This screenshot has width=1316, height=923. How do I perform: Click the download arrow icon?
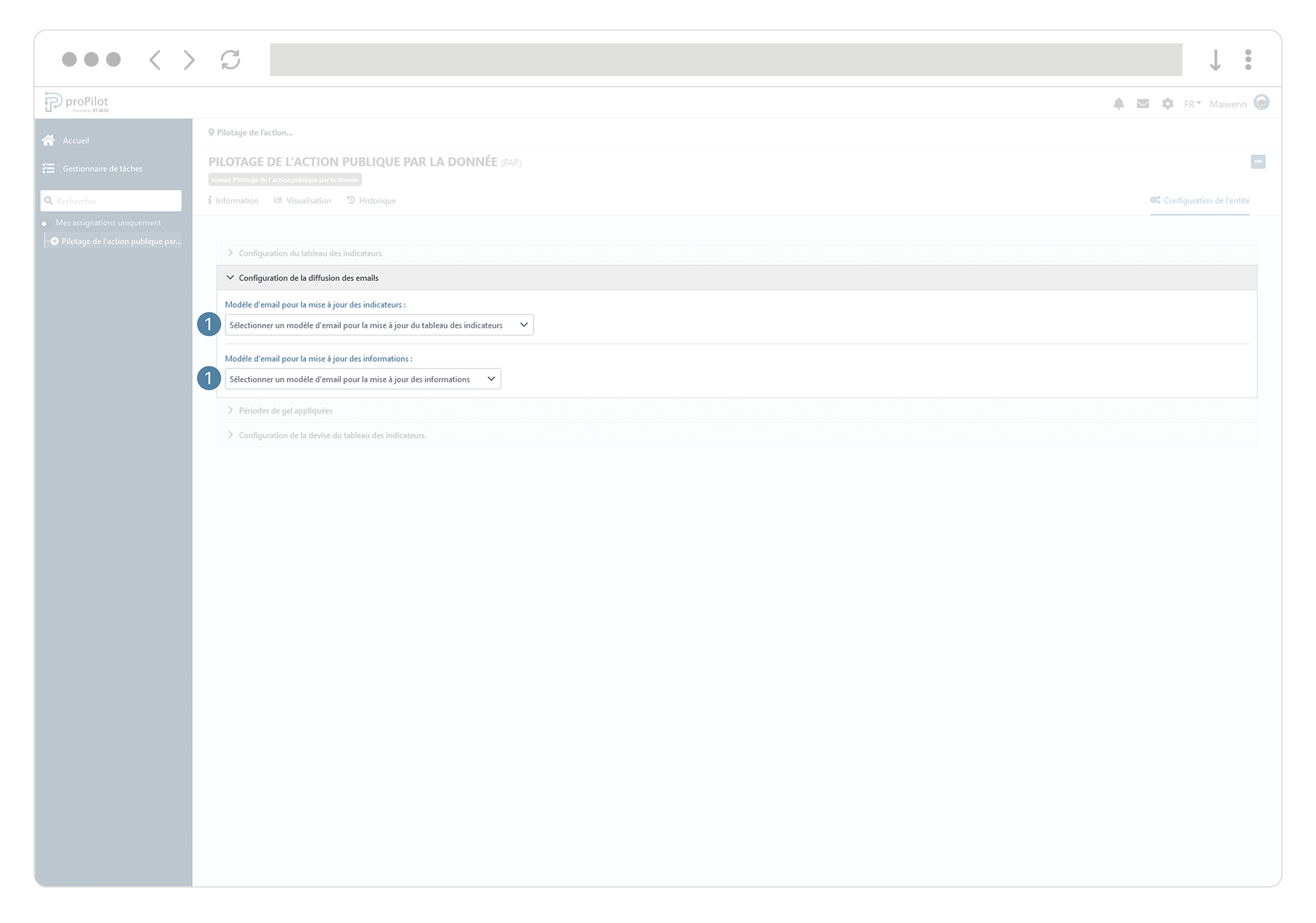pos(1215,59)
